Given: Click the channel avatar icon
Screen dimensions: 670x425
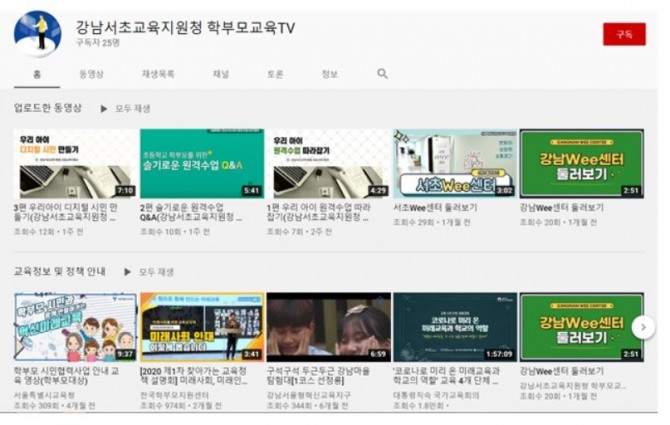Looking at the screenshot, I should coord(38,33).
